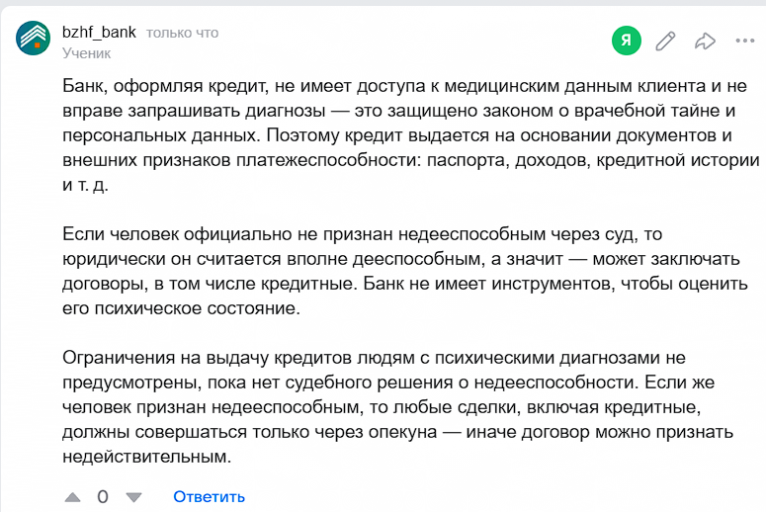Open the three-dot more options menu
Viewport: 766px width, 512px height.
[744, 41]
